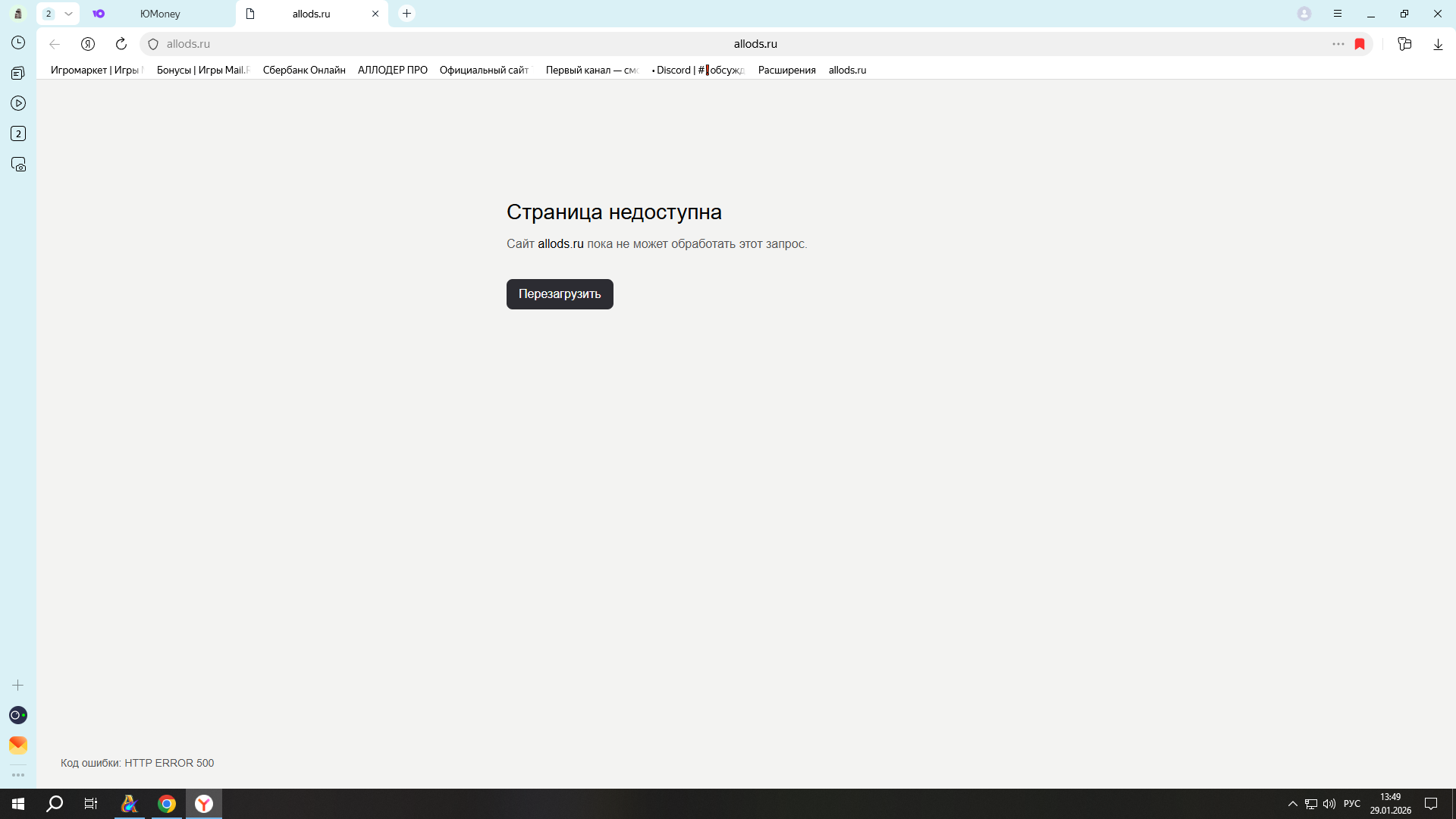Open Alice assistant icon in sidebar

pyautogui.click(x=18, y=715)
